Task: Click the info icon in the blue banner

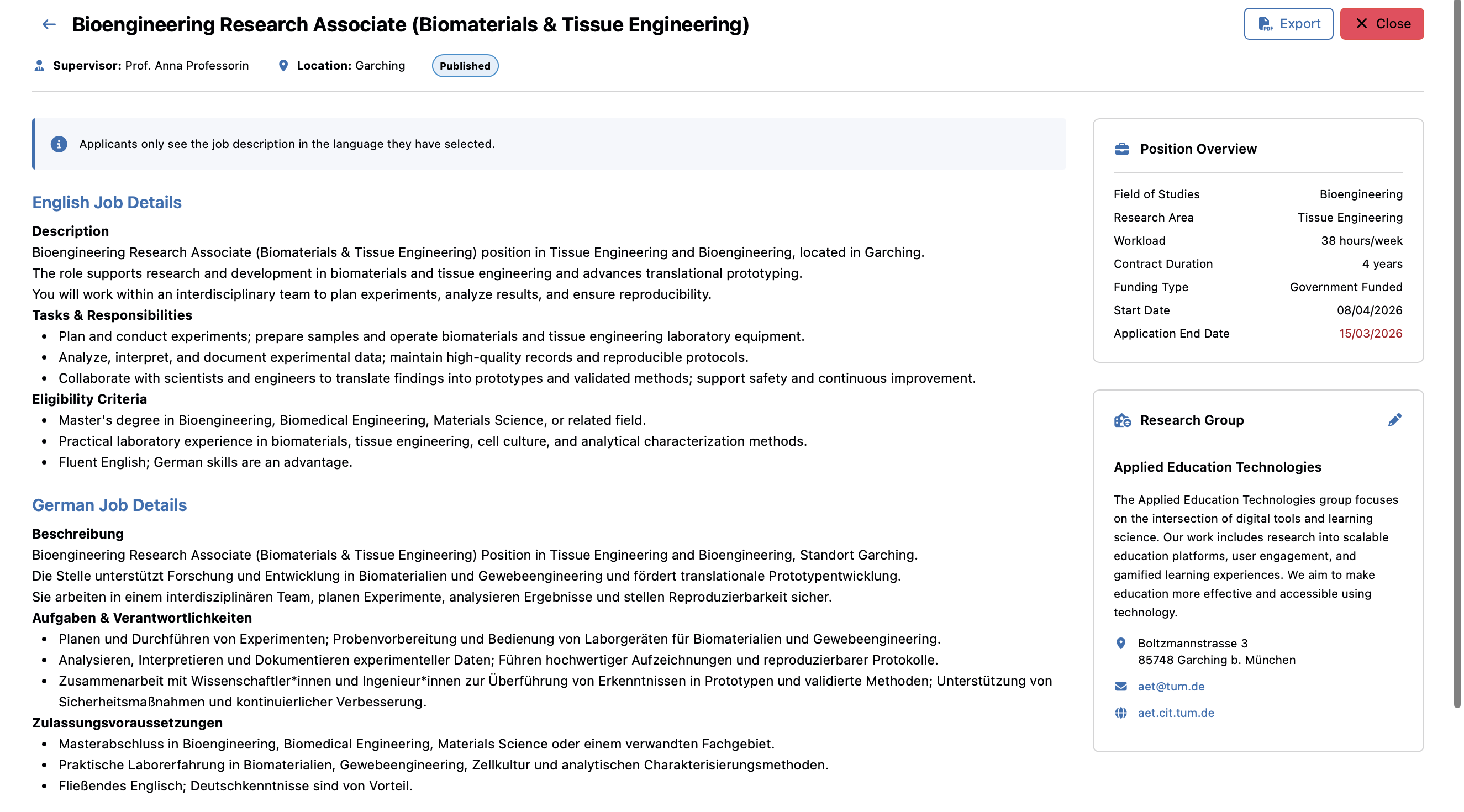Action: coord(59,144)
